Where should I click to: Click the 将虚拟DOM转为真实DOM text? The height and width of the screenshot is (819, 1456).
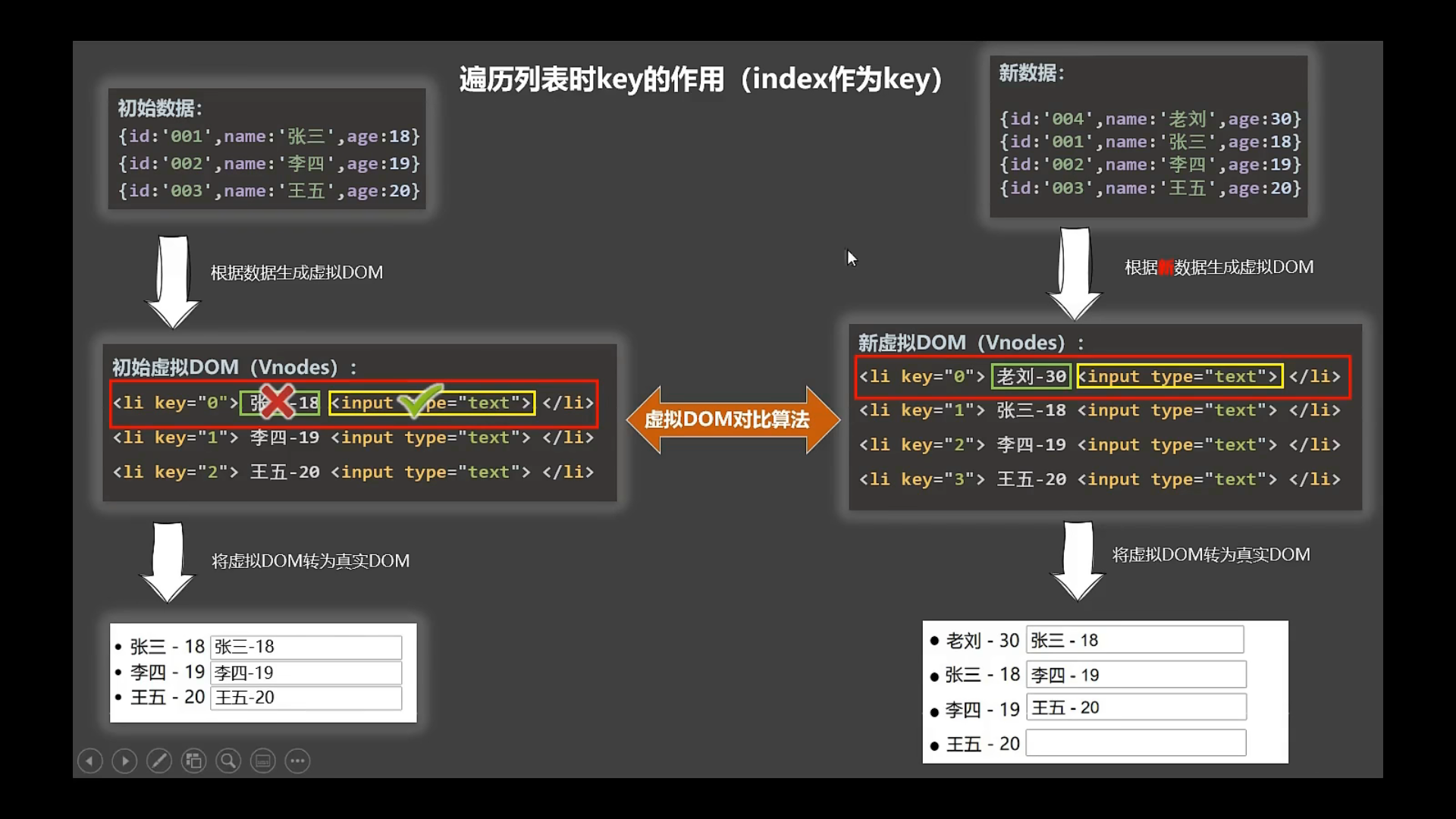[309, 561]
